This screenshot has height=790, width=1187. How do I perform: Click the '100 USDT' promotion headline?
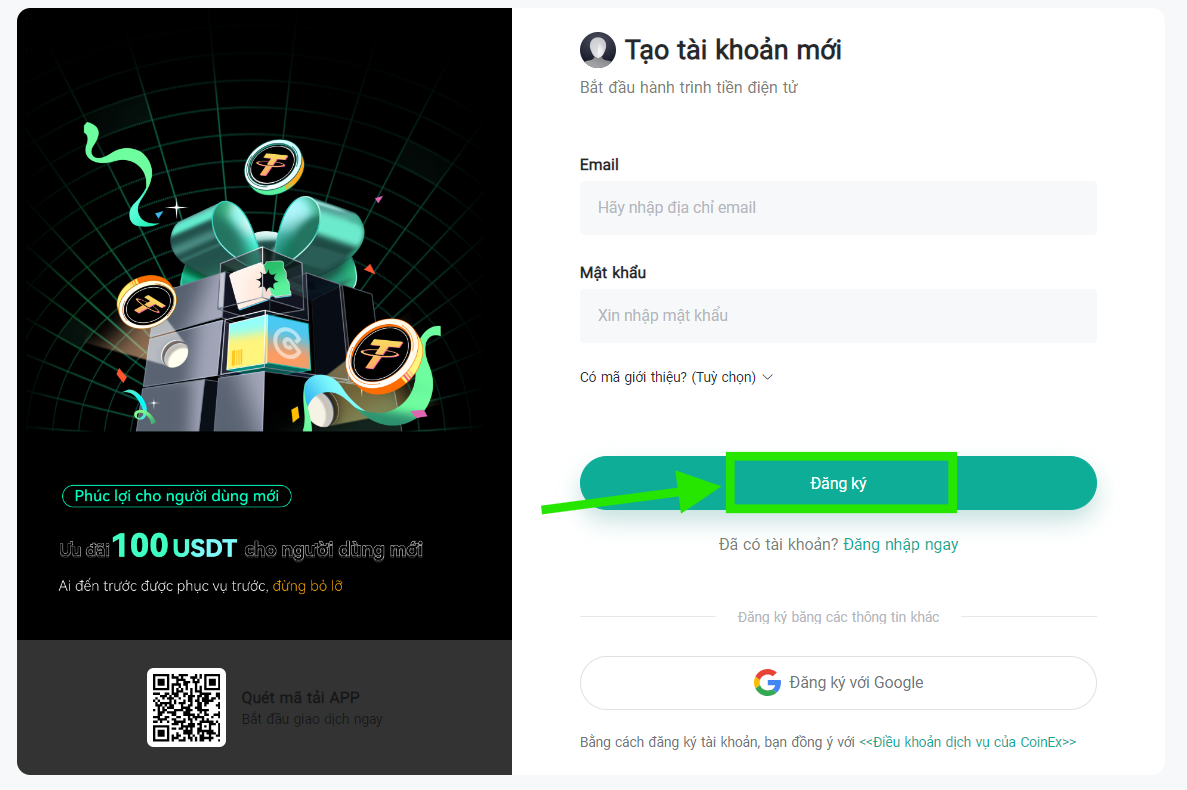(x=175, y=546)
